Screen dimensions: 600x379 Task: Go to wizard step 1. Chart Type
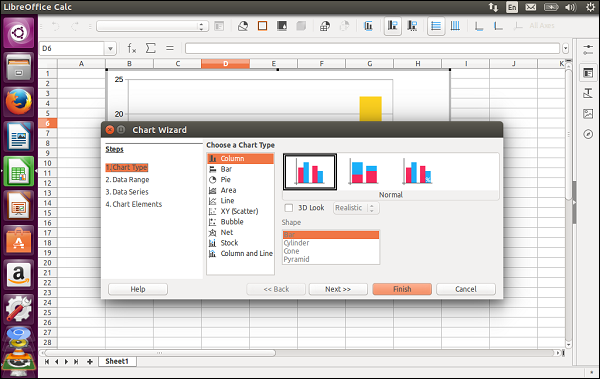tap(127, 167)
